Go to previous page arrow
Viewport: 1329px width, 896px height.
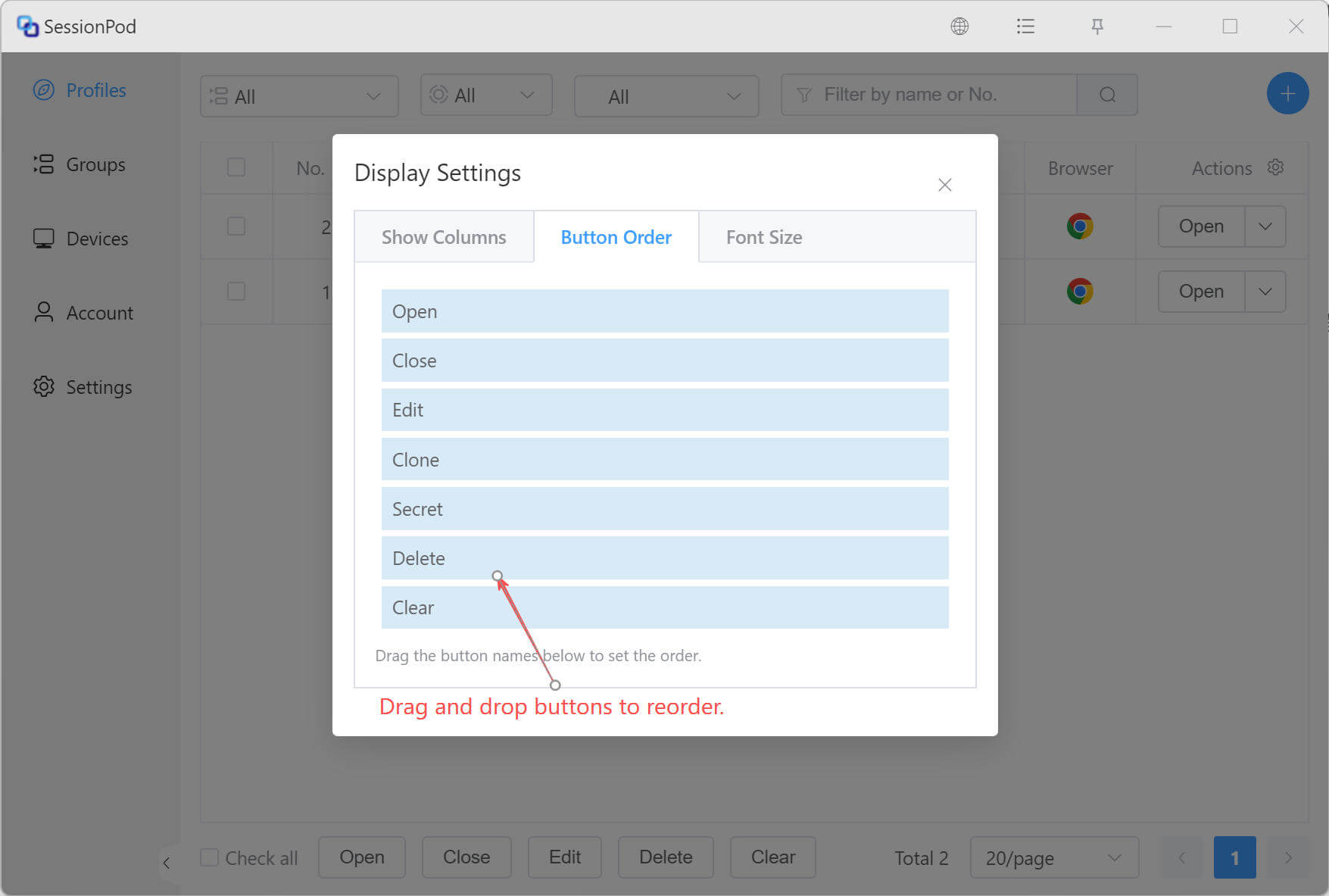click(x=1181, y=857)
